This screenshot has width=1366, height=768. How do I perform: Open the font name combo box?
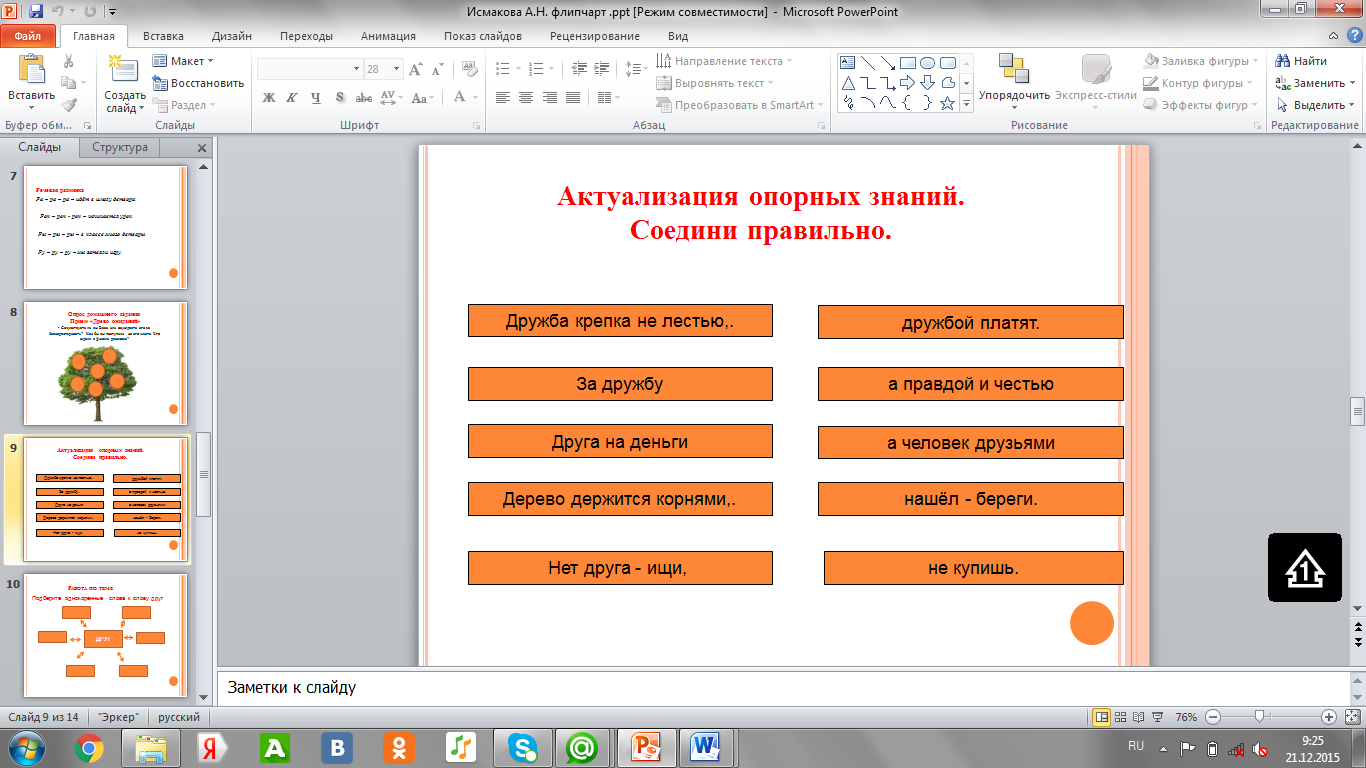(310, 69)
